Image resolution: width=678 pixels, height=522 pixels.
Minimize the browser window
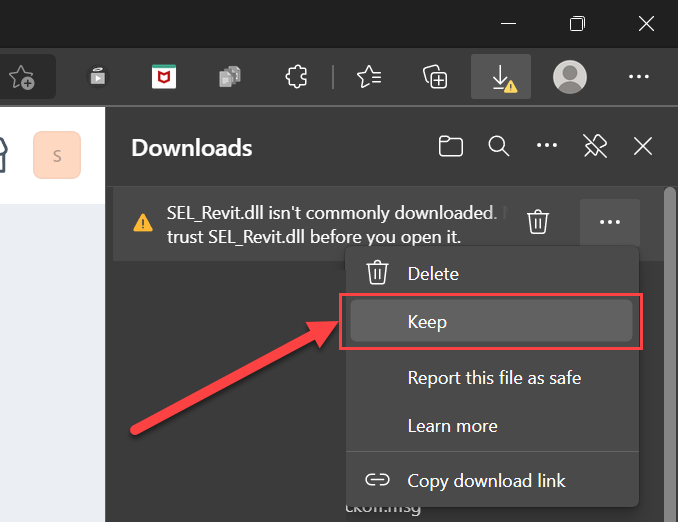pyautogui.click(x=508, y=23)
